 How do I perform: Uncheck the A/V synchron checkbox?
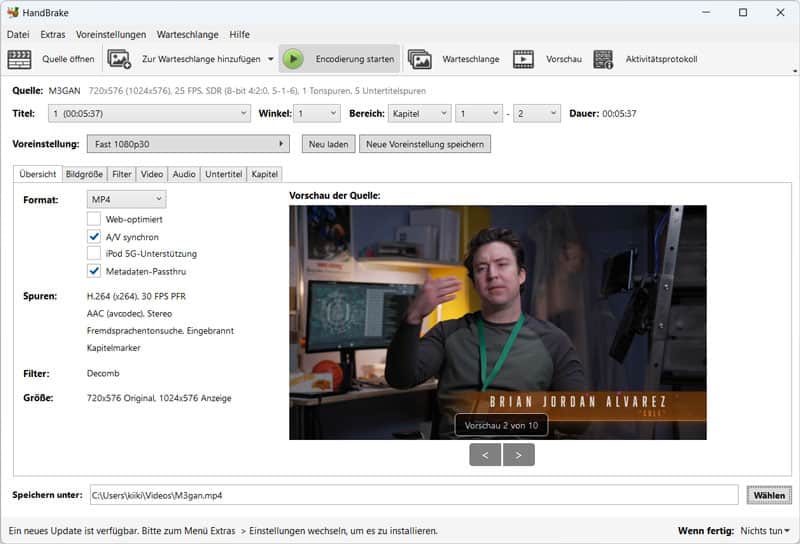click(94, 237)
